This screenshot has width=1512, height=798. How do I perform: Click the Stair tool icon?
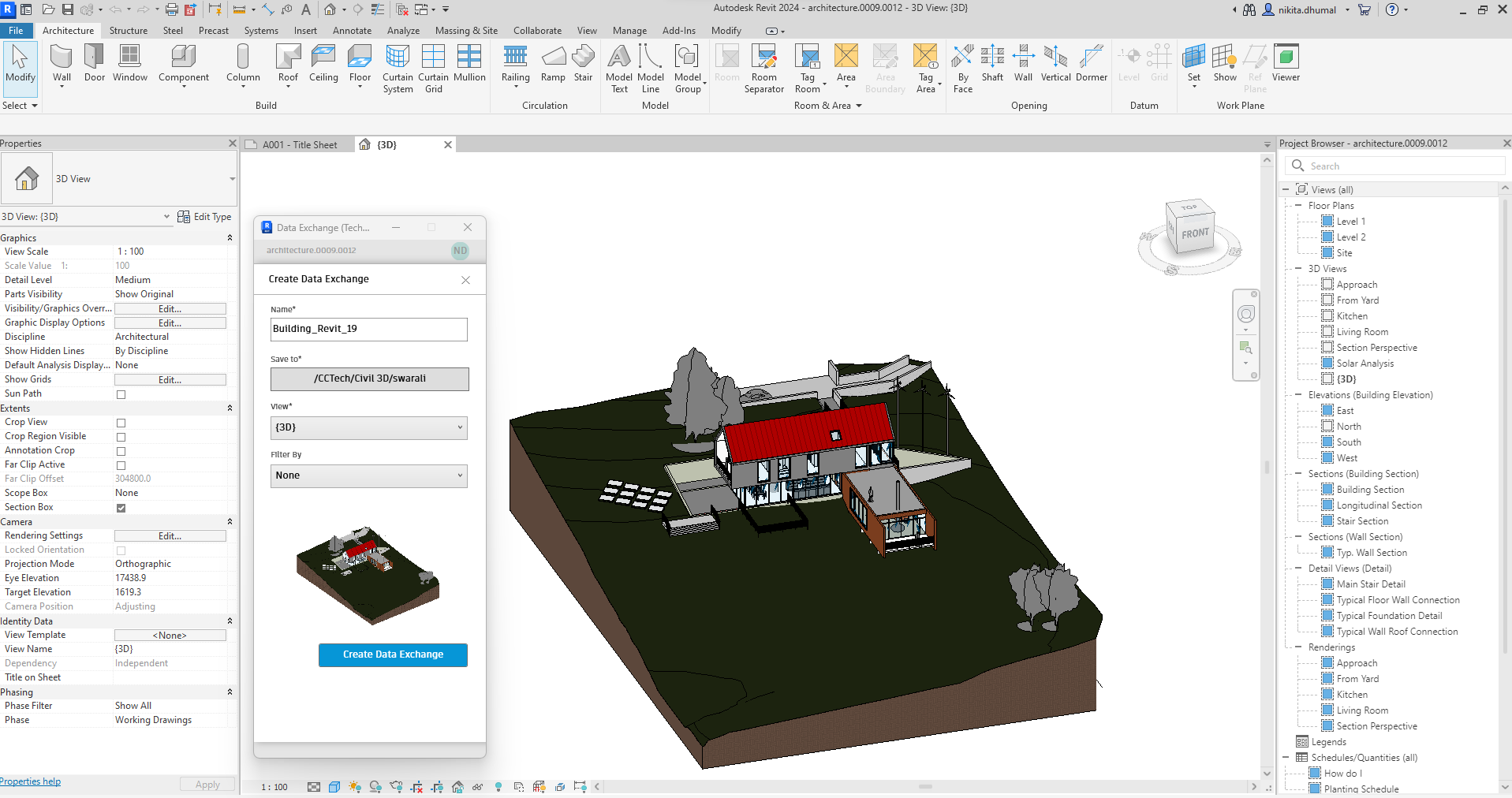[x=583, y=63]
